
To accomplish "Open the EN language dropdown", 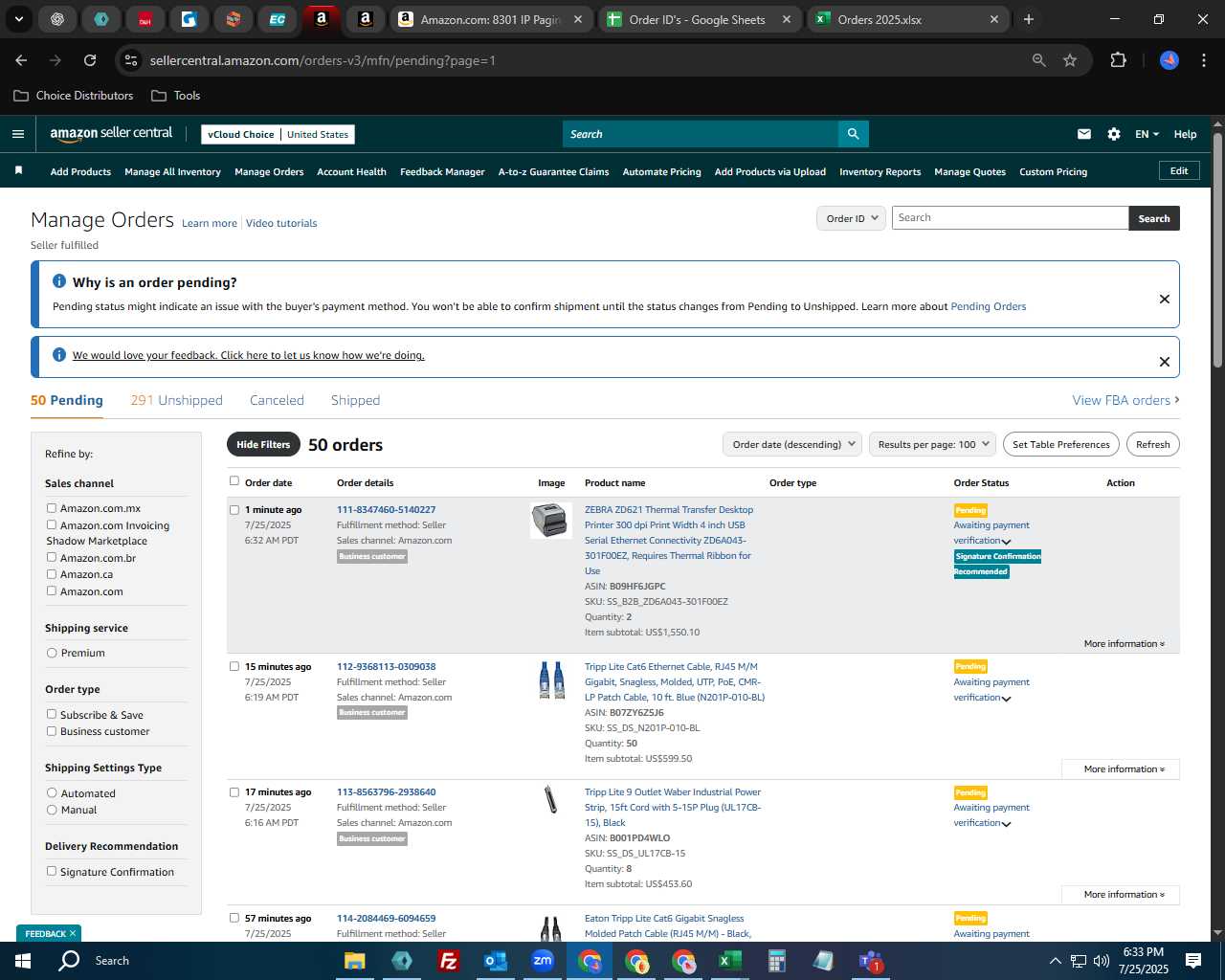I will coord(1147,134).
